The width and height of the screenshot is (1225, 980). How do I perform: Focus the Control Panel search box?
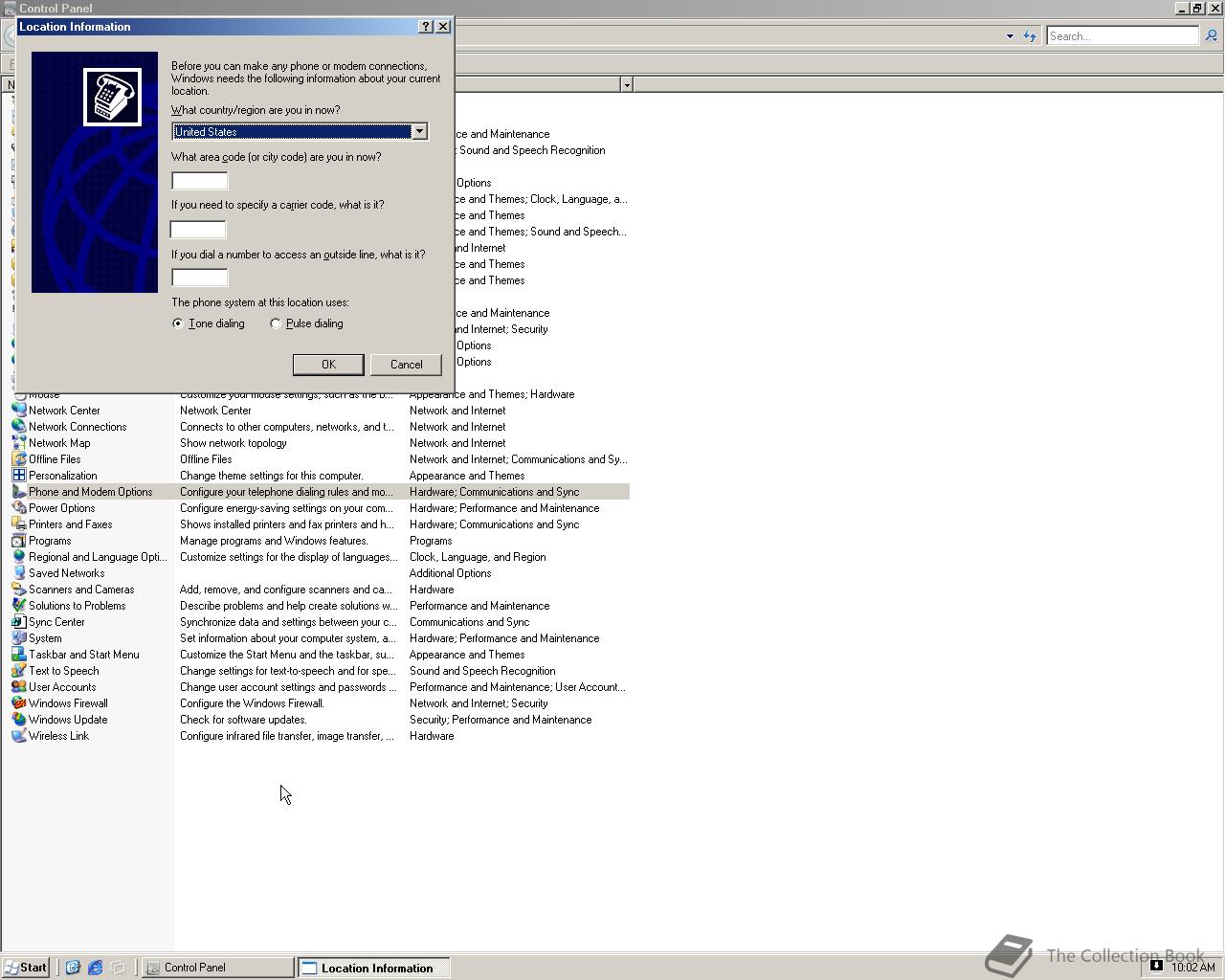pyautogui.click(x=1123, y=35)
